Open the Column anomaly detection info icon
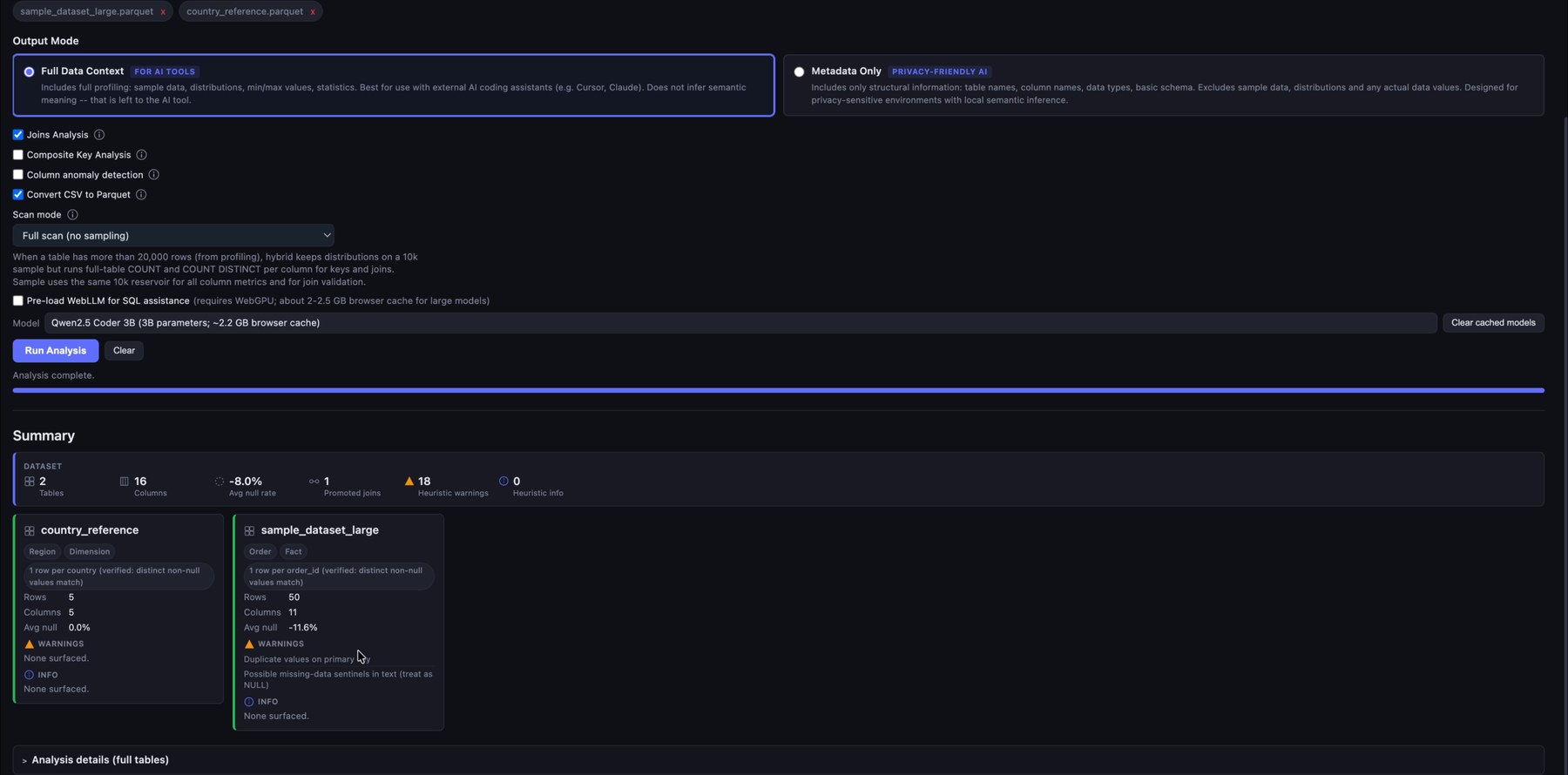Screen dimensions: 1568x775 click(153, 174)
